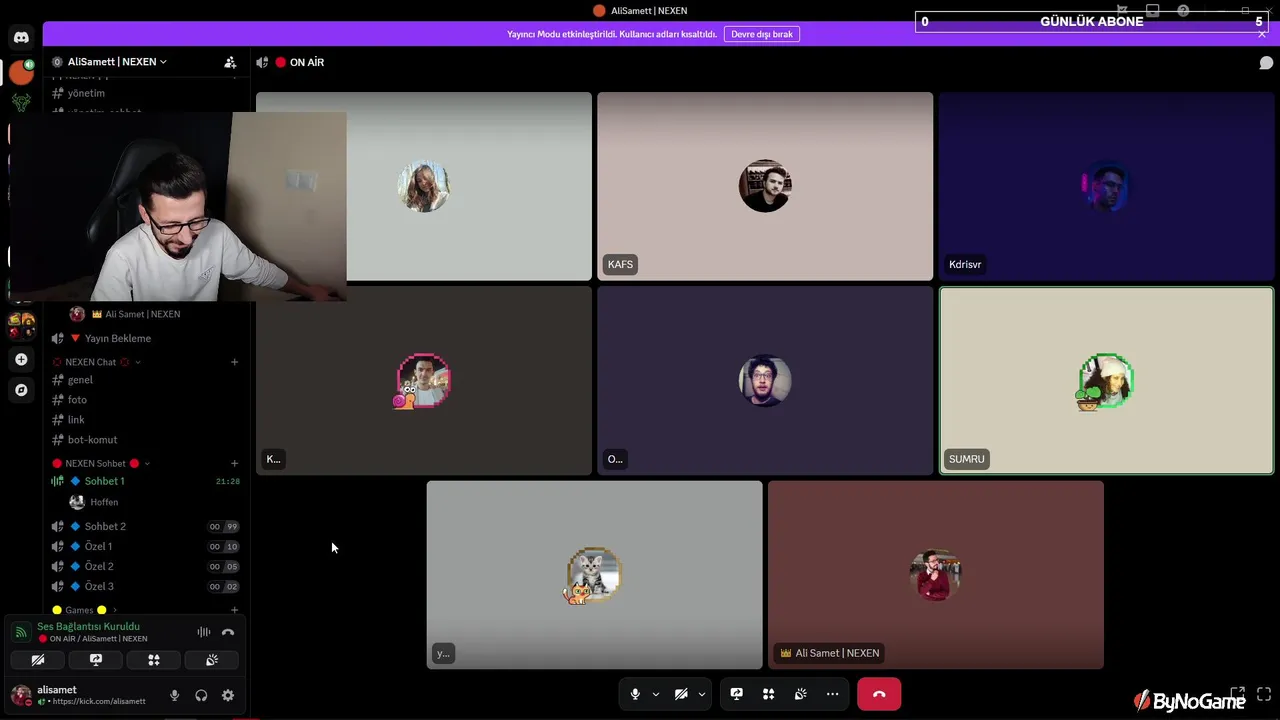Select the Kdrisvr participant tile
The width and height of the screenshot is (1280, 720).
click(1106, 186)
